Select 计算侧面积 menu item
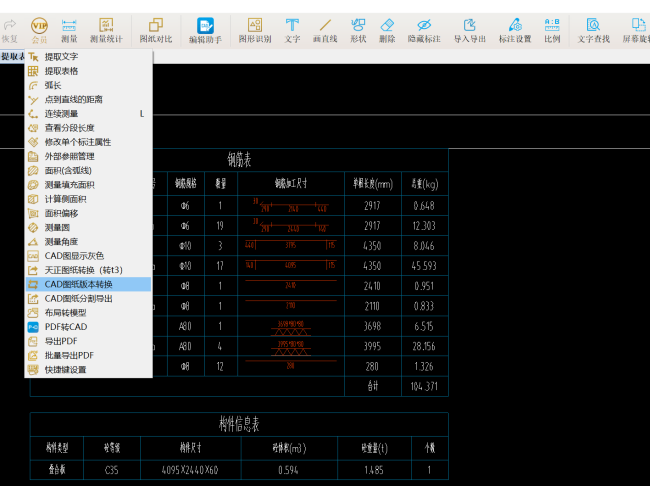This screenshot has height=486, width=651. 88,199
